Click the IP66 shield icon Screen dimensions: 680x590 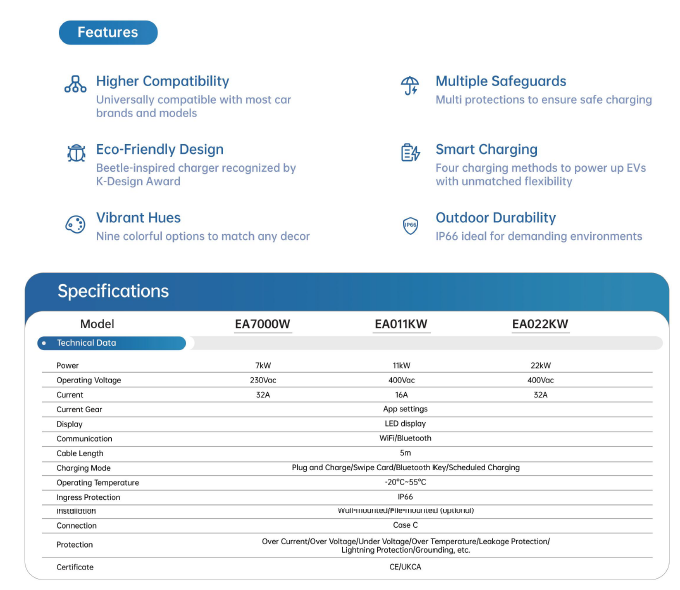[x=410, y=225]
